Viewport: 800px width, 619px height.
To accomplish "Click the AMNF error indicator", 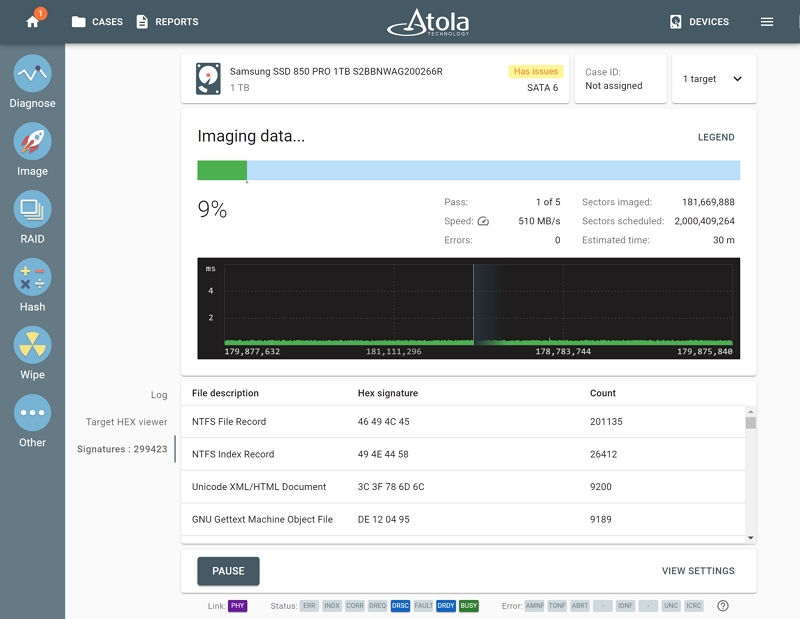I will (x=534, y=606).
